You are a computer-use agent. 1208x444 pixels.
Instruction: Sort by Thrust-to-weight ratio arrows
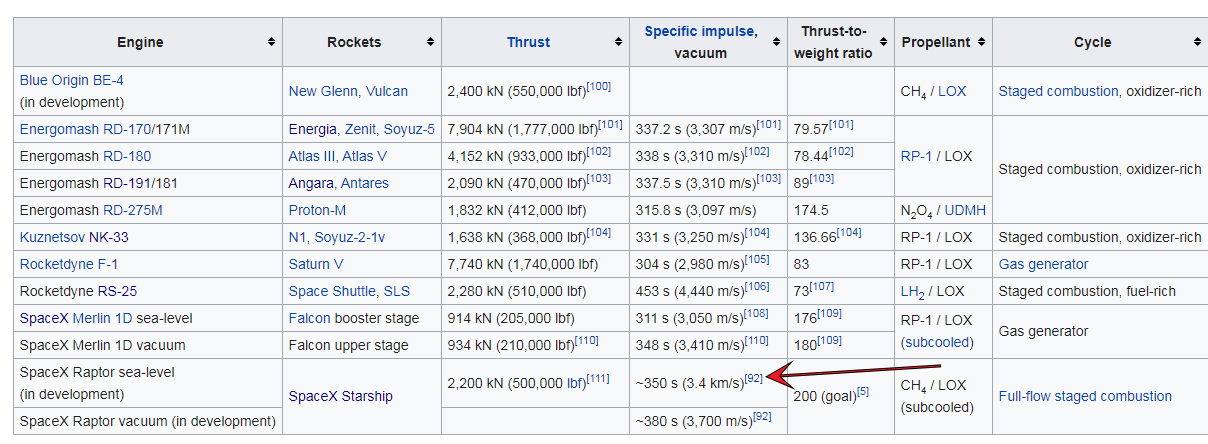click(x=883, y=42)
